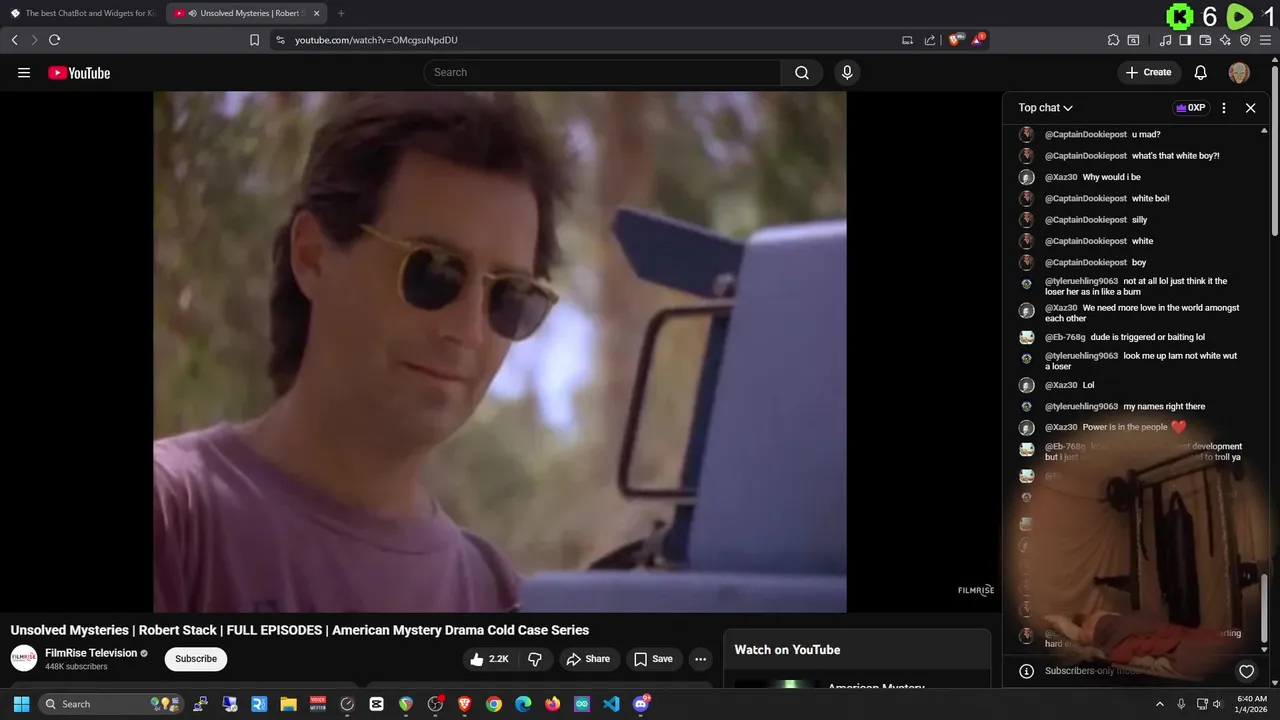Screen dimensions: 1280x720
Task: Open YouTube notifications bell
Action: (1201, 72)
